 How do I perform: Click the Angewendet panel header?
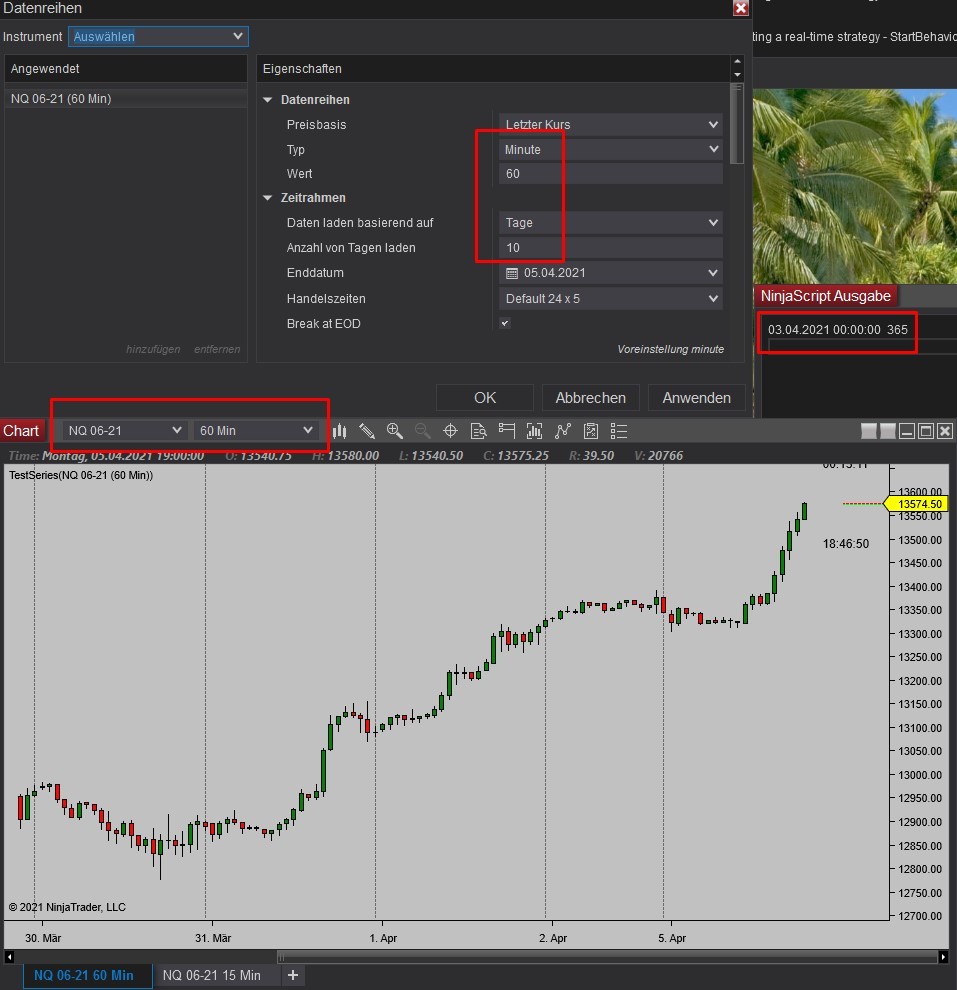click(x=126, y=68)
